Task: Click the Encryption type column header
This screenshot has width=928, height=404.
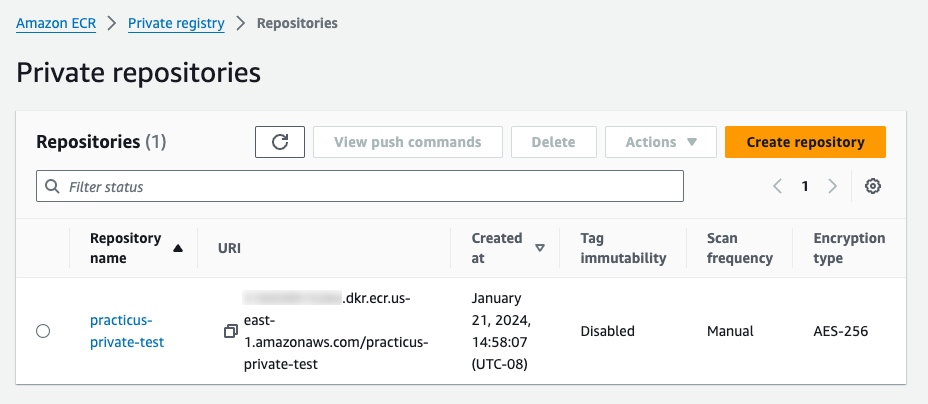Action: point(849,248)
